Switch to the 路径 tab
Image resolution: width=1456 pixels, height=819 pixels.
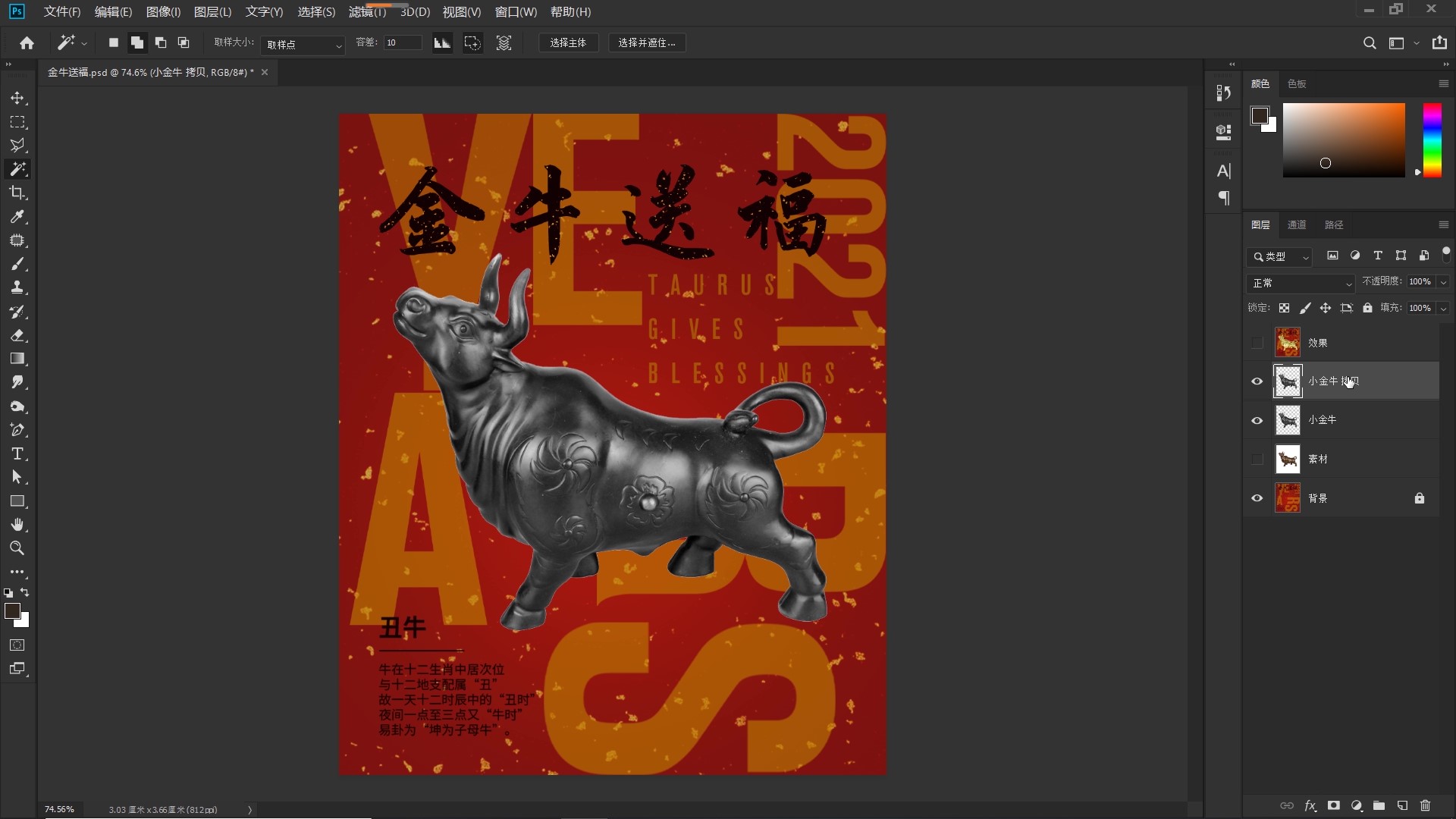(x=1334, y=225)
